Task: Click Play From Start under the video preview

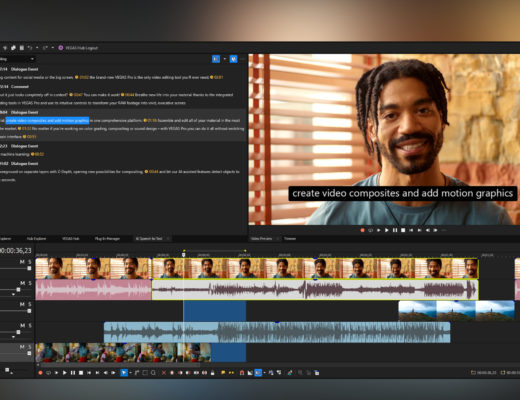Action: point(379,230)
